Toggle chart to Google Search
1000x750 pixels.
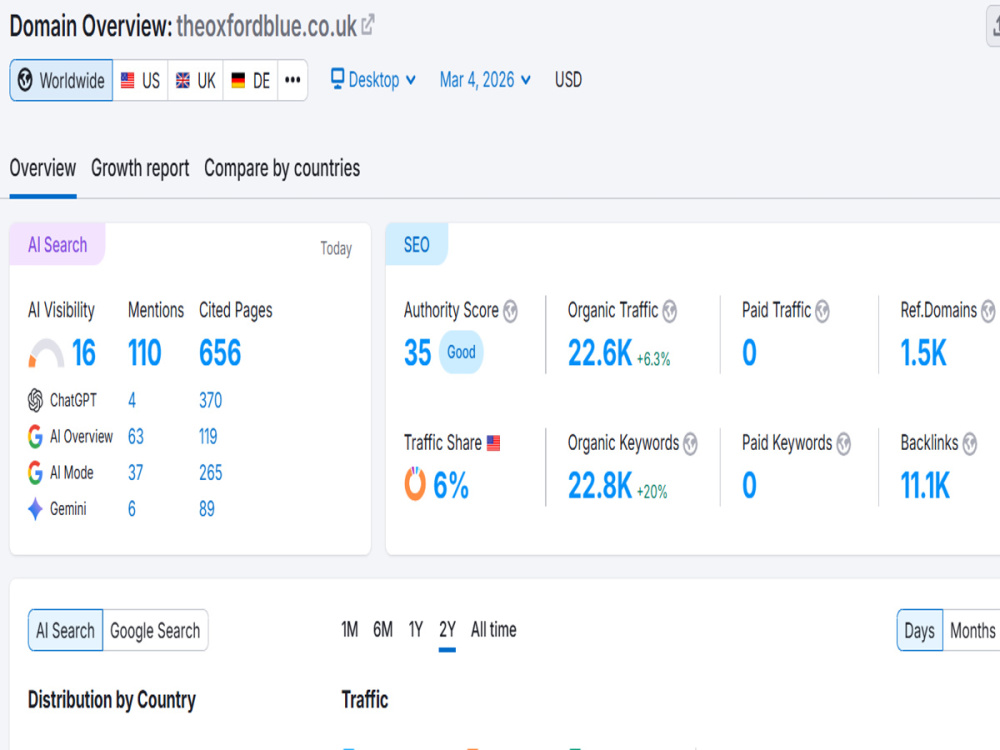coord(155,630)
